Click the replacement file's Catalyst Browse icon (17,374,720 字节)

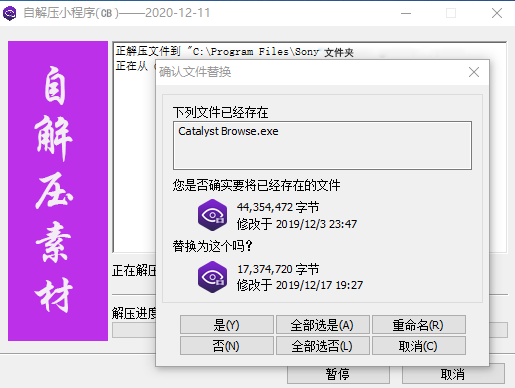click(x=212, y=277)
